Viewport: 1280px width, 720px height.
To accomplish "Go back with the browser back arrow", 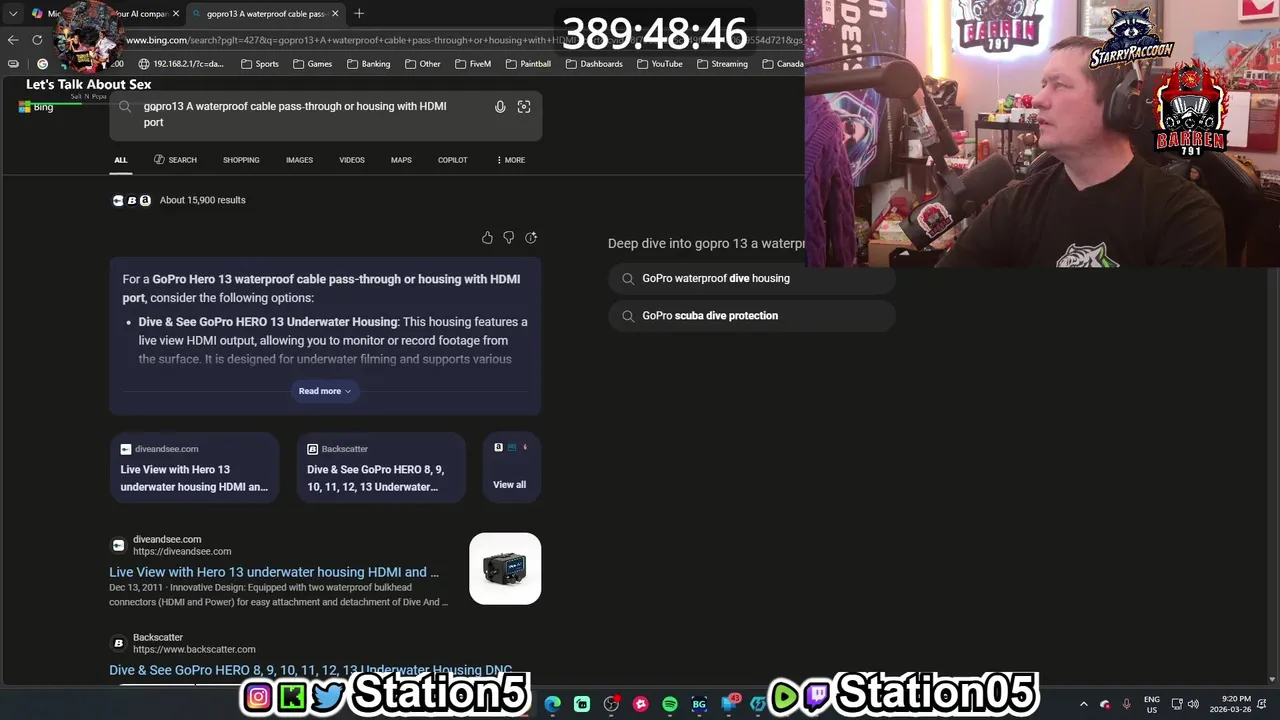I will point(12,40).
